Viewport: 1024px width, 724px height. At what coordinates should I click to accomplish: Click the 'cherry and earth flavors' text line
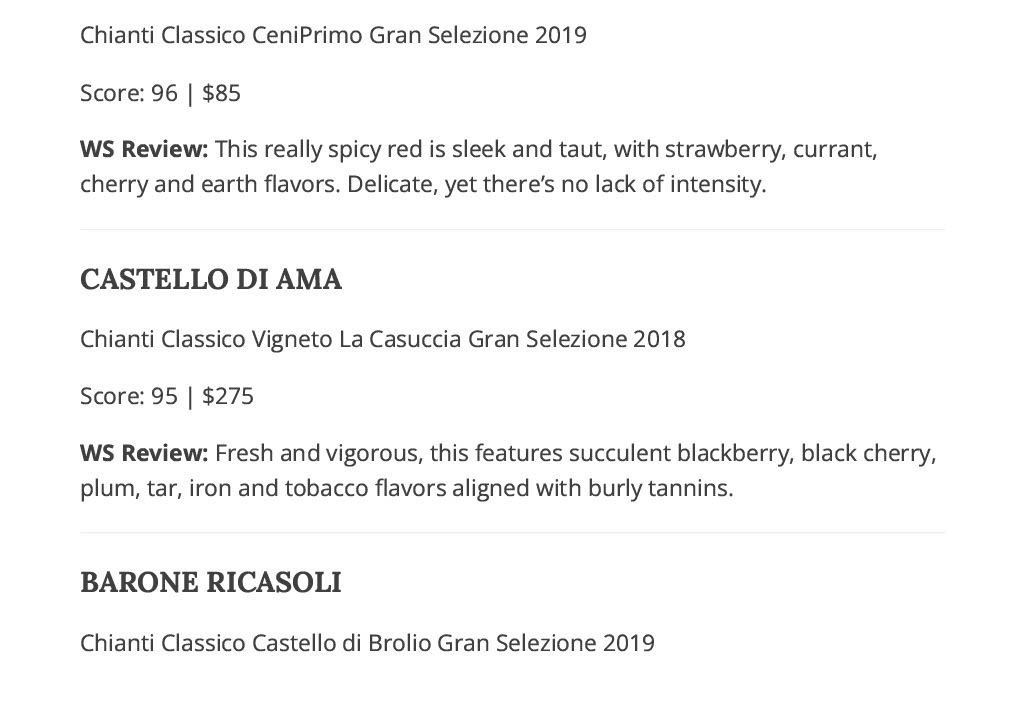click(423, 185)
